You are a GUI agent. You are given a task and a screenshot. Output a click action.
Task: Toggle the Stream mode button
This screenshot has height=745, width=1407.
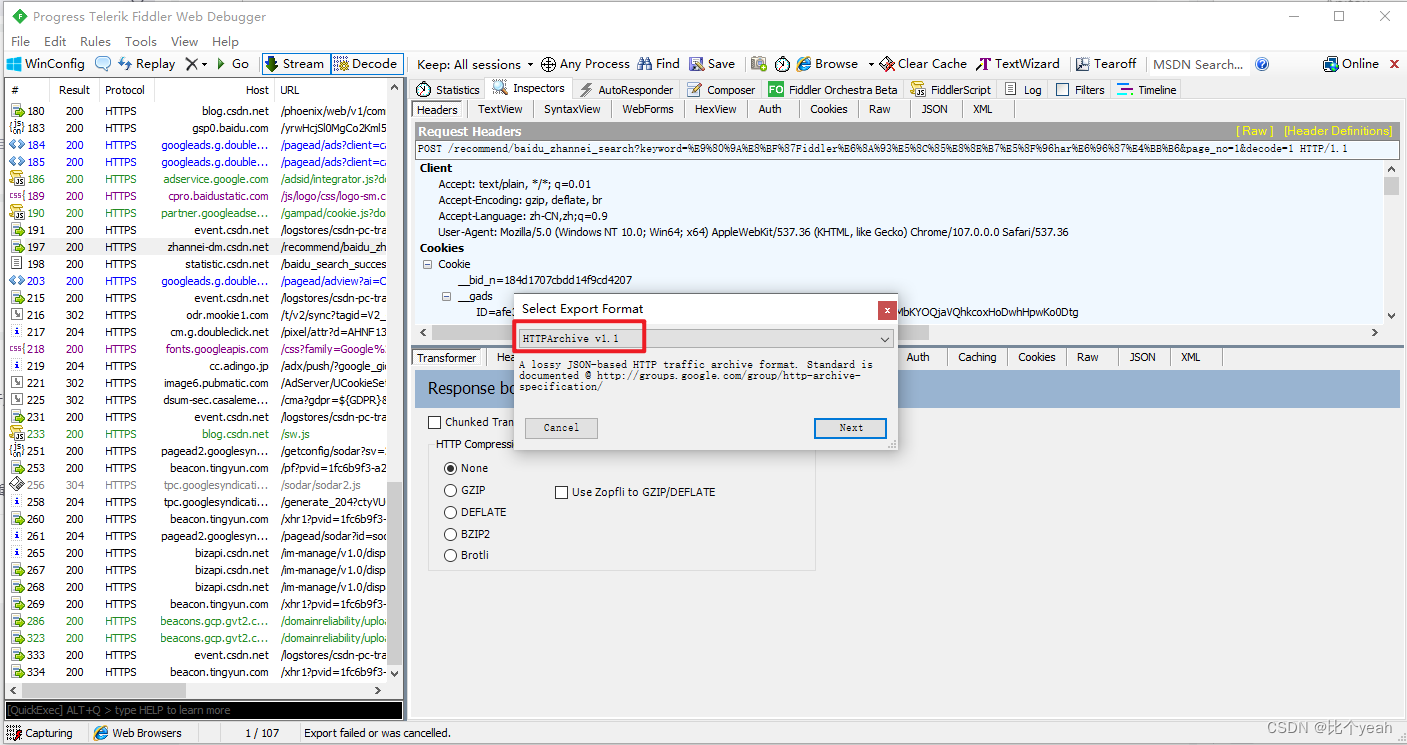click(x=296, y=63)
